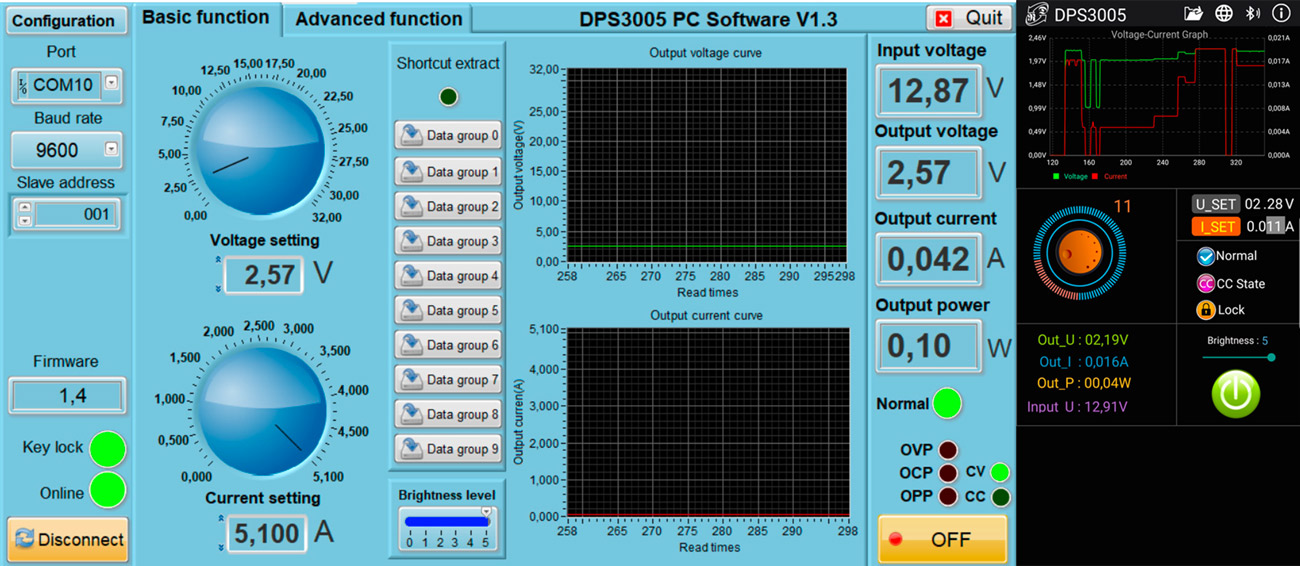Open the info icon in mobile app

click(1281, 14)
